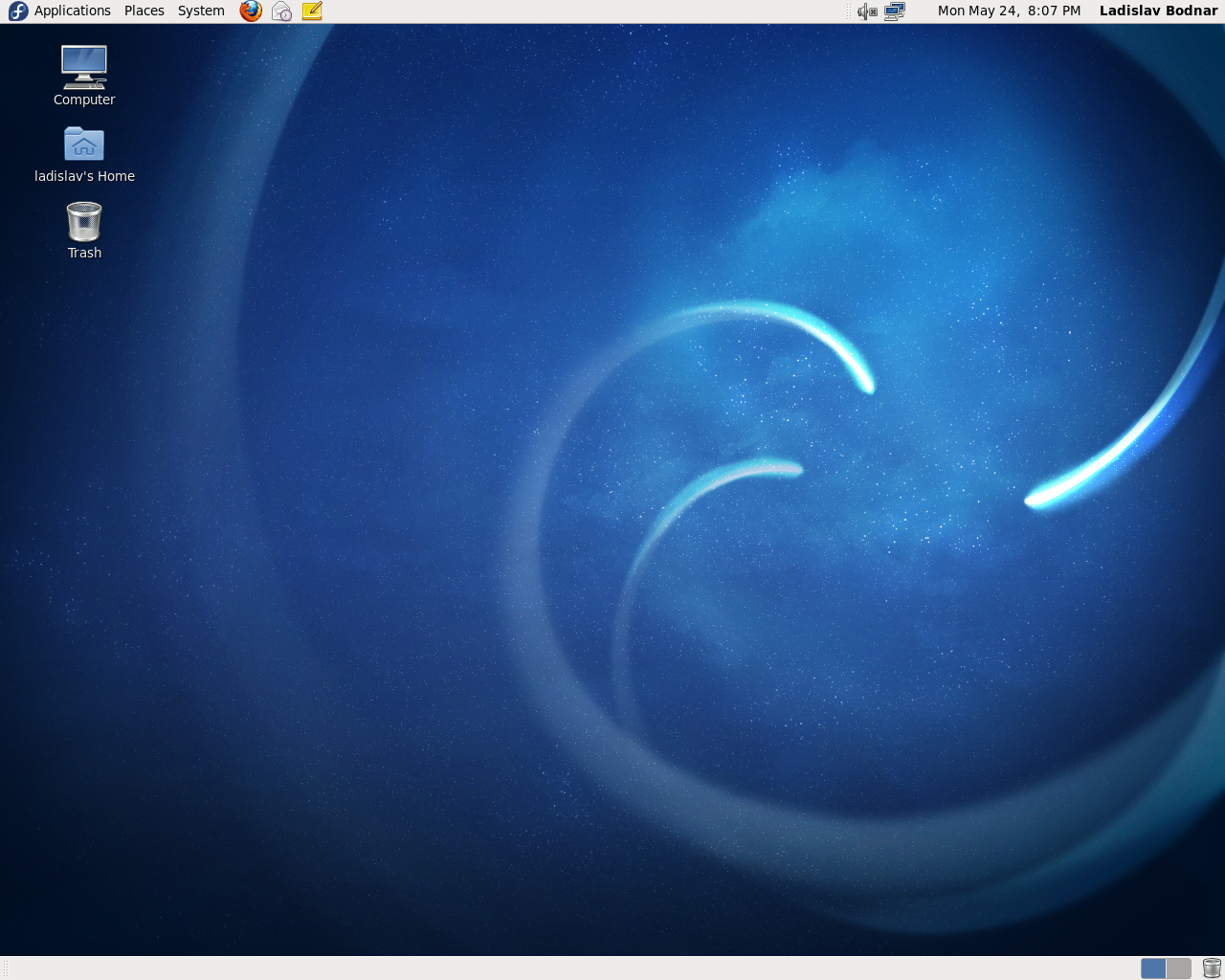Select the Trash icon on the desktop
The height and width of the screenshot is (980, 1225).
(x=84, y=231)
